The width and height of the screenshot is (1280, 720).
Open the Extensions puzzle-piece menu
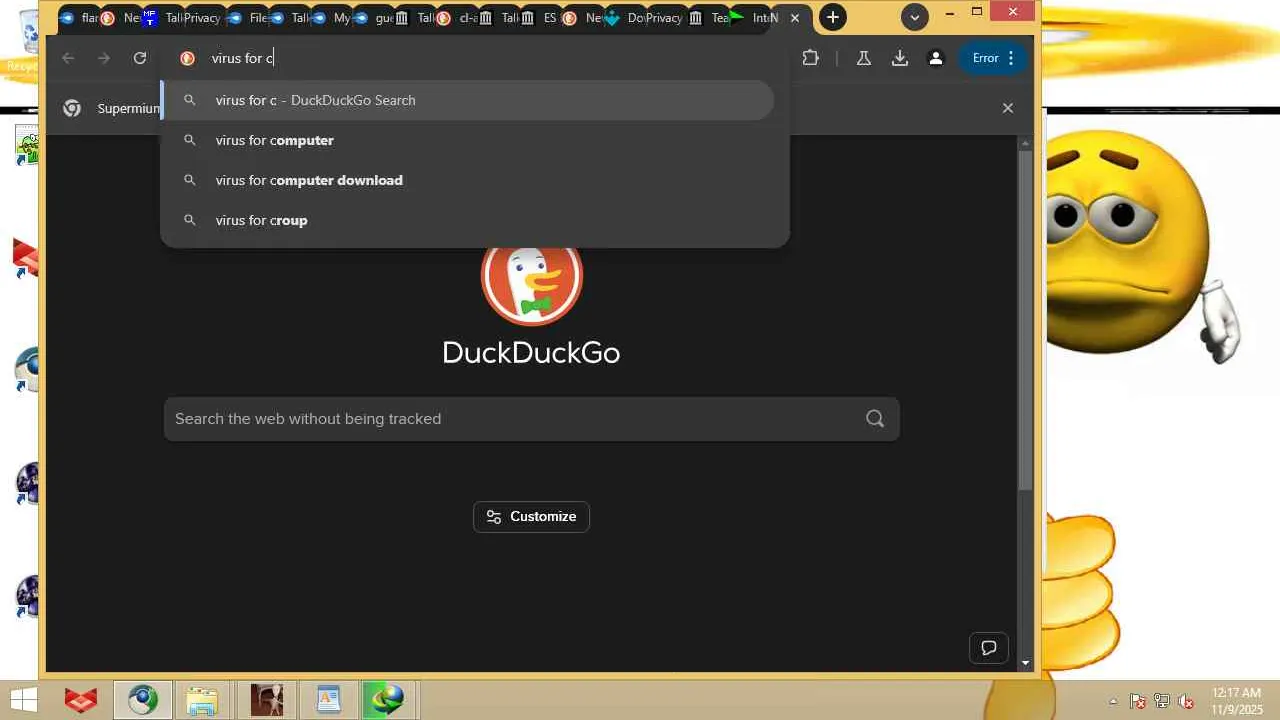[x=811, y=58]
